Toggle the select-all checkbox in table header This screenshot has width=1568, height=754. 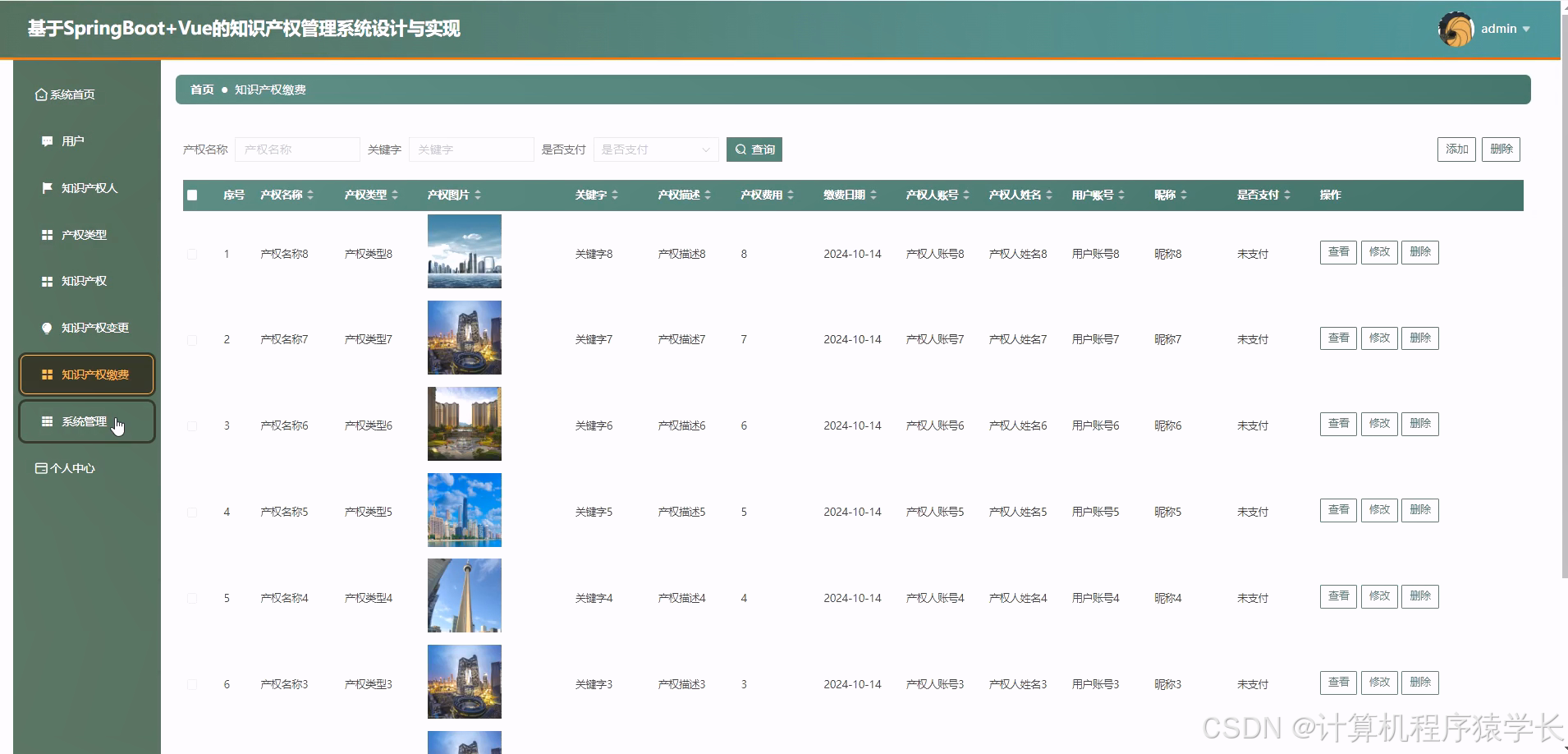(192, 195)
